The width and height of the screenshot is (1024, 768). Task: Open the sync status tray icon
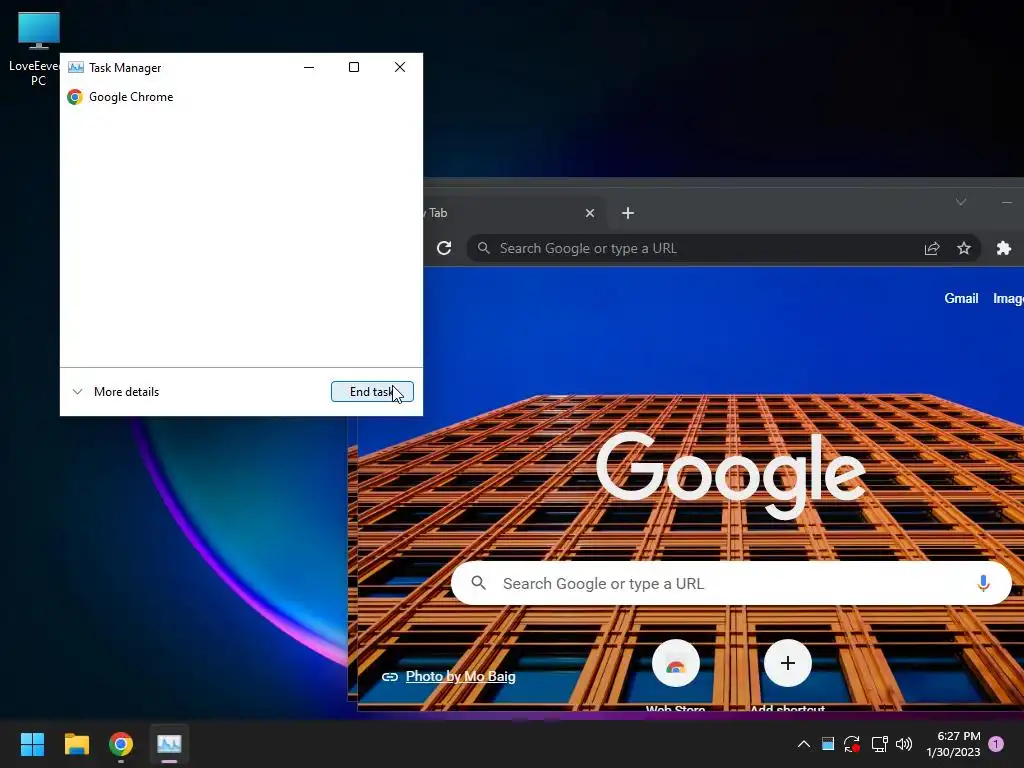point(852,744)
